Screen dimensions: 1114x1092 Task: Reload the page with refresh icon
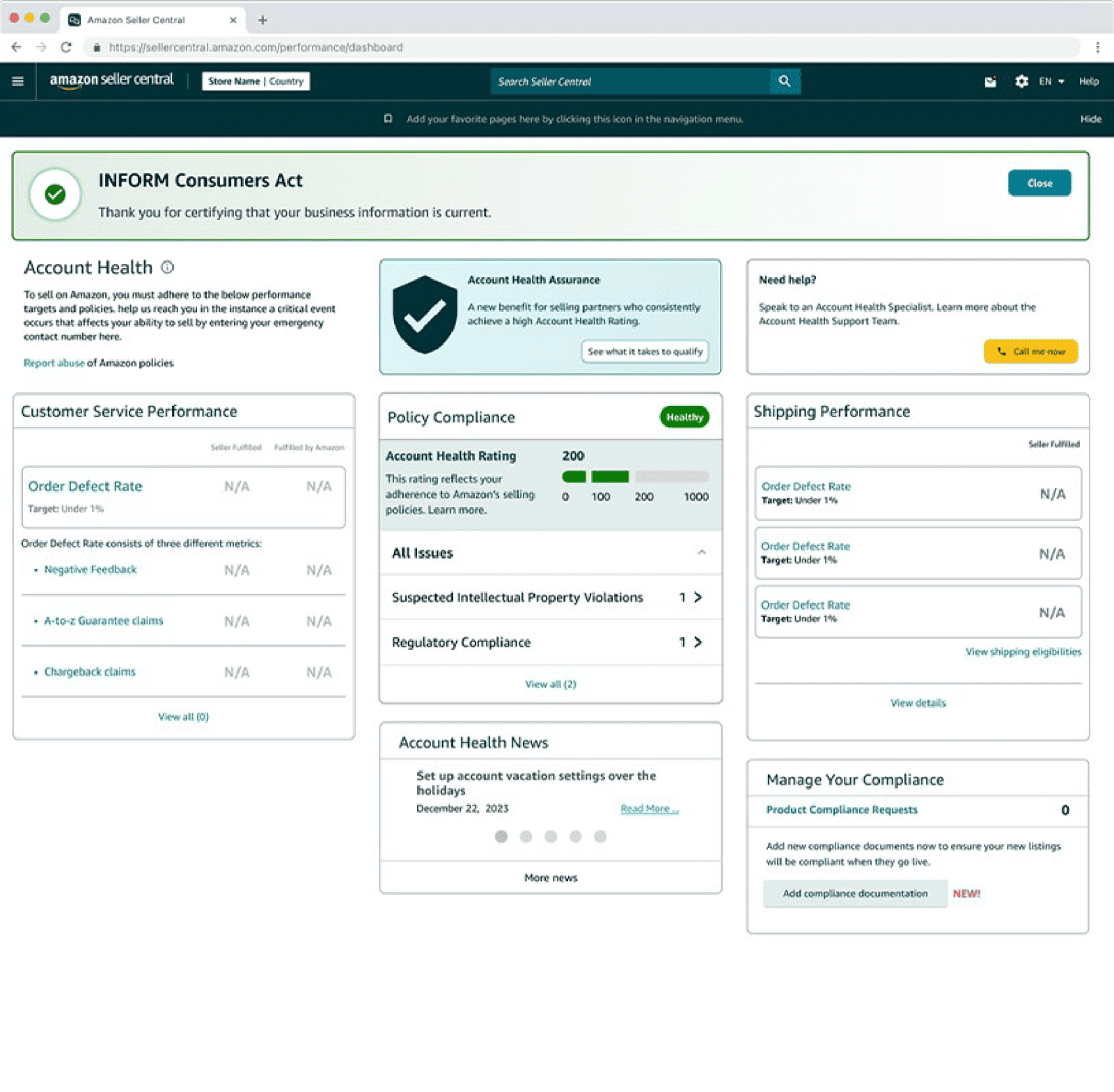(x=66, y=47)
